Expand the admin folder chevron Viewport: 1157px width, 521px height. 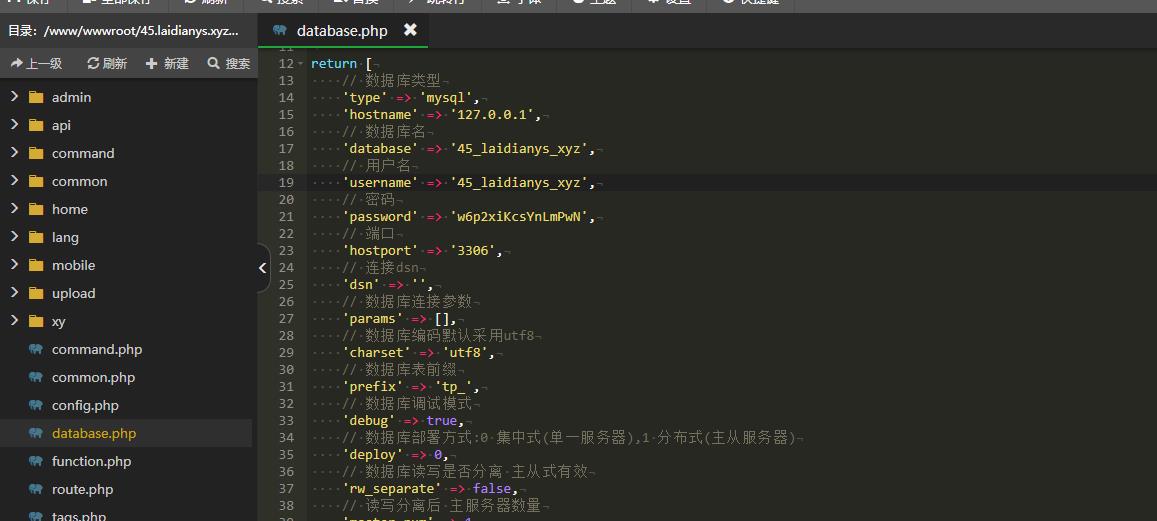pos(14,97)
